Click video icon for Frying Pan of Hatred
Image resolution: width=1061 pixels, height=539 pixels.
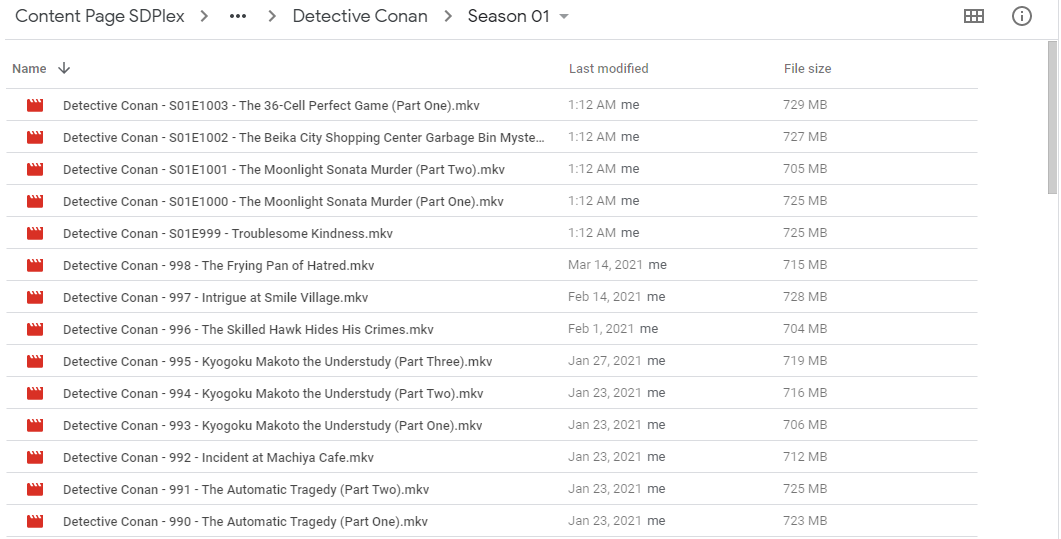(x=36, y=265)
